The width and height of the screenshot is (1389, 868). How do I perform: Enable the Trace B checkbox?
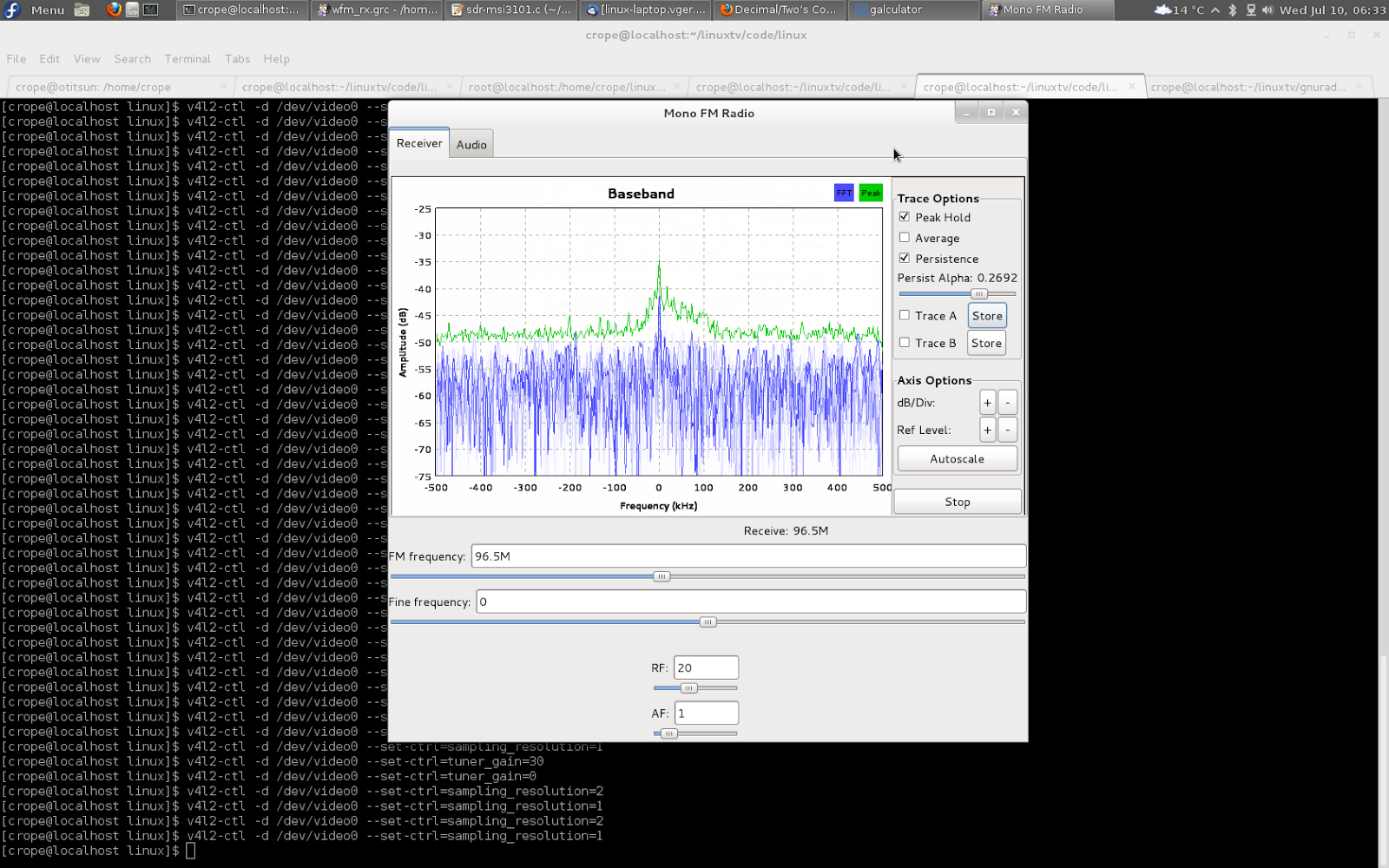905,343
